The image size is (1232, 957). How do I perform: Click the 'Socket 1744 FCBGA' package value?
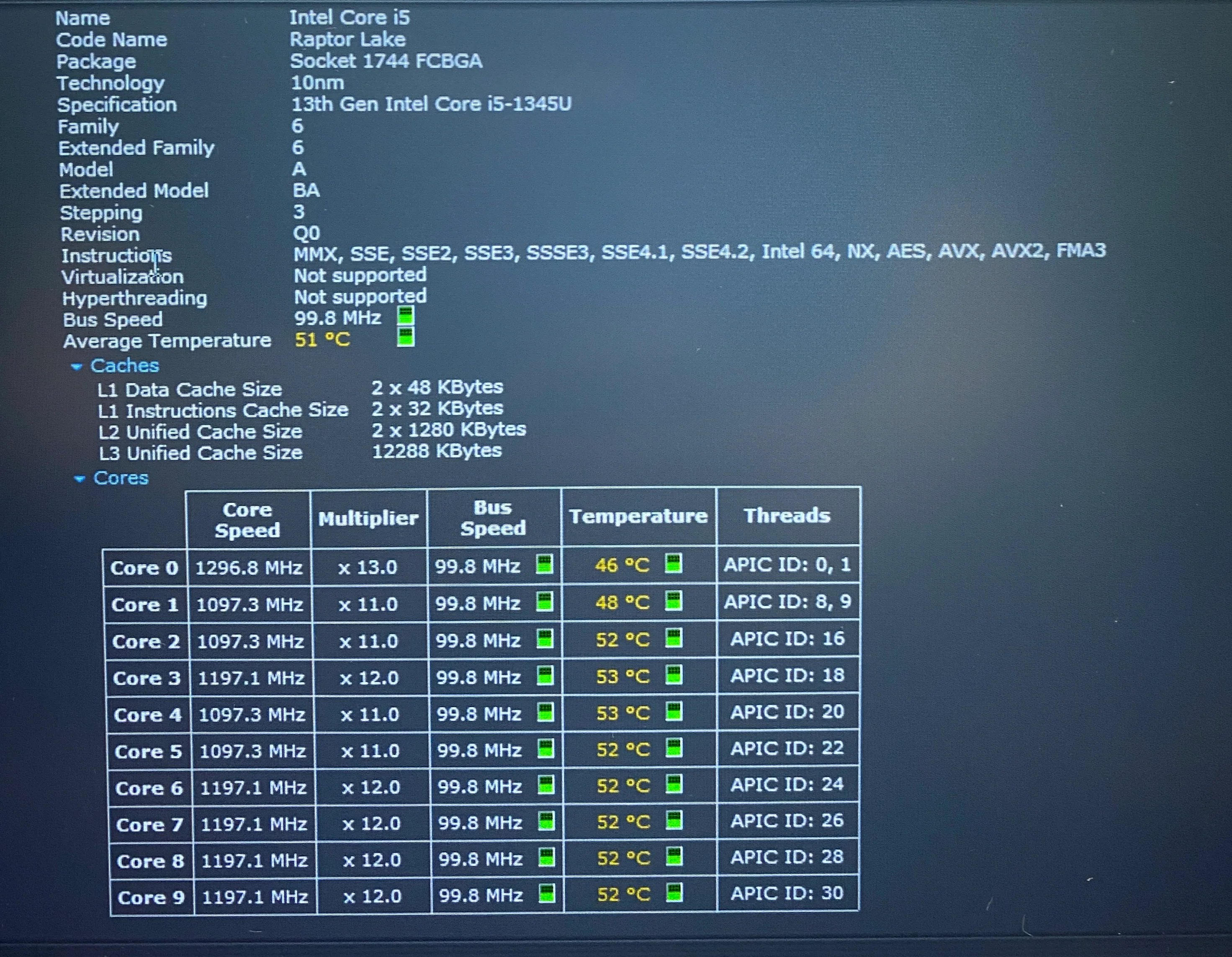pyautogui.click(x=386, y=61)
